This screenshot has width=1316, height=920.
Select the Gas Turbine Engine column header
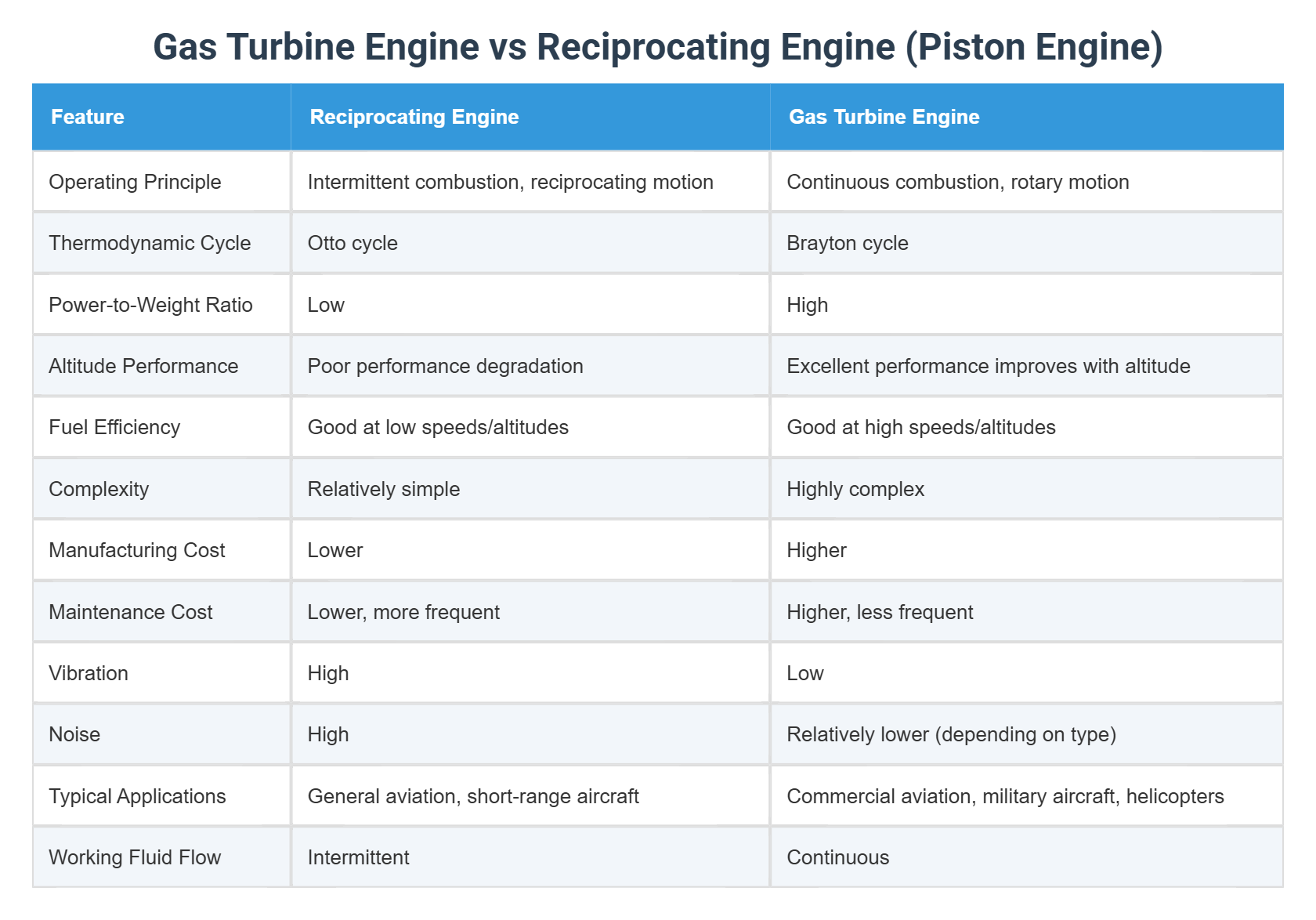pos(884,117)
